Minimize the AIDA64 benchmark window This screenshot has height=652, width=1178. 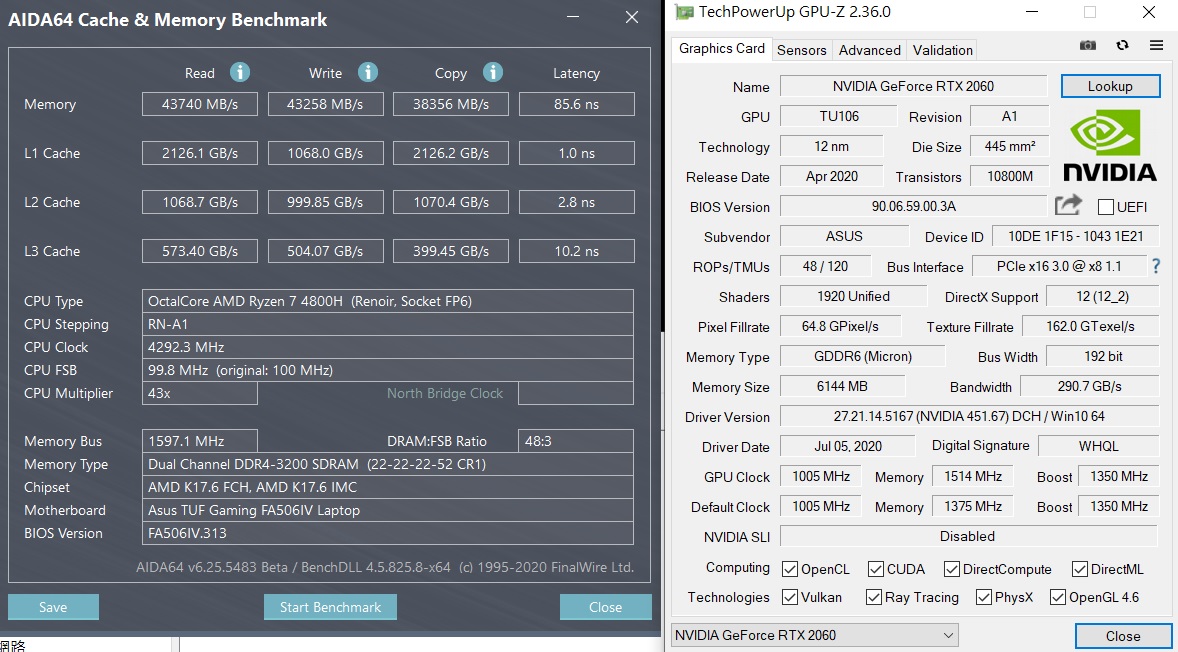(x=574, y=17)
